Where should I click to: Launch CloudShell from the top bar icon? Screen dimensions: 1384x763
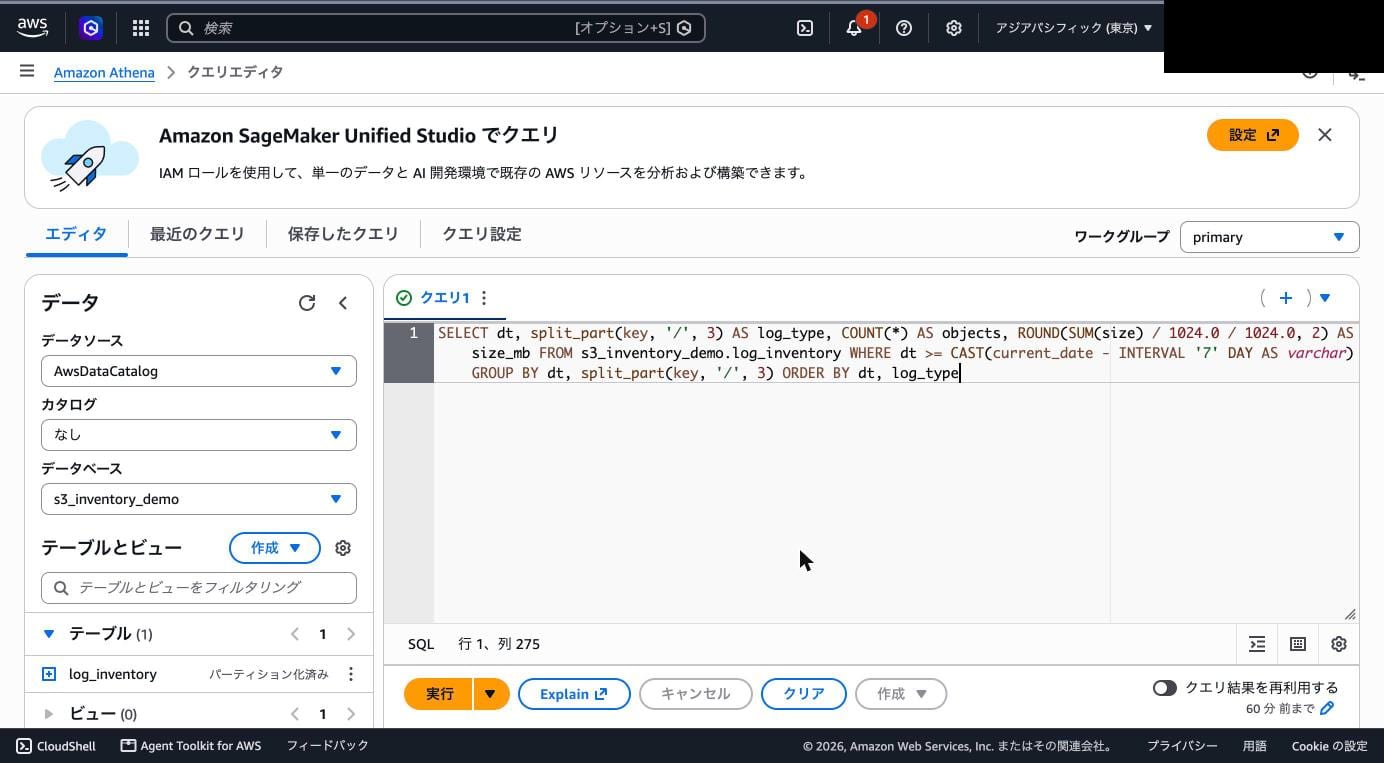point(805,28)
